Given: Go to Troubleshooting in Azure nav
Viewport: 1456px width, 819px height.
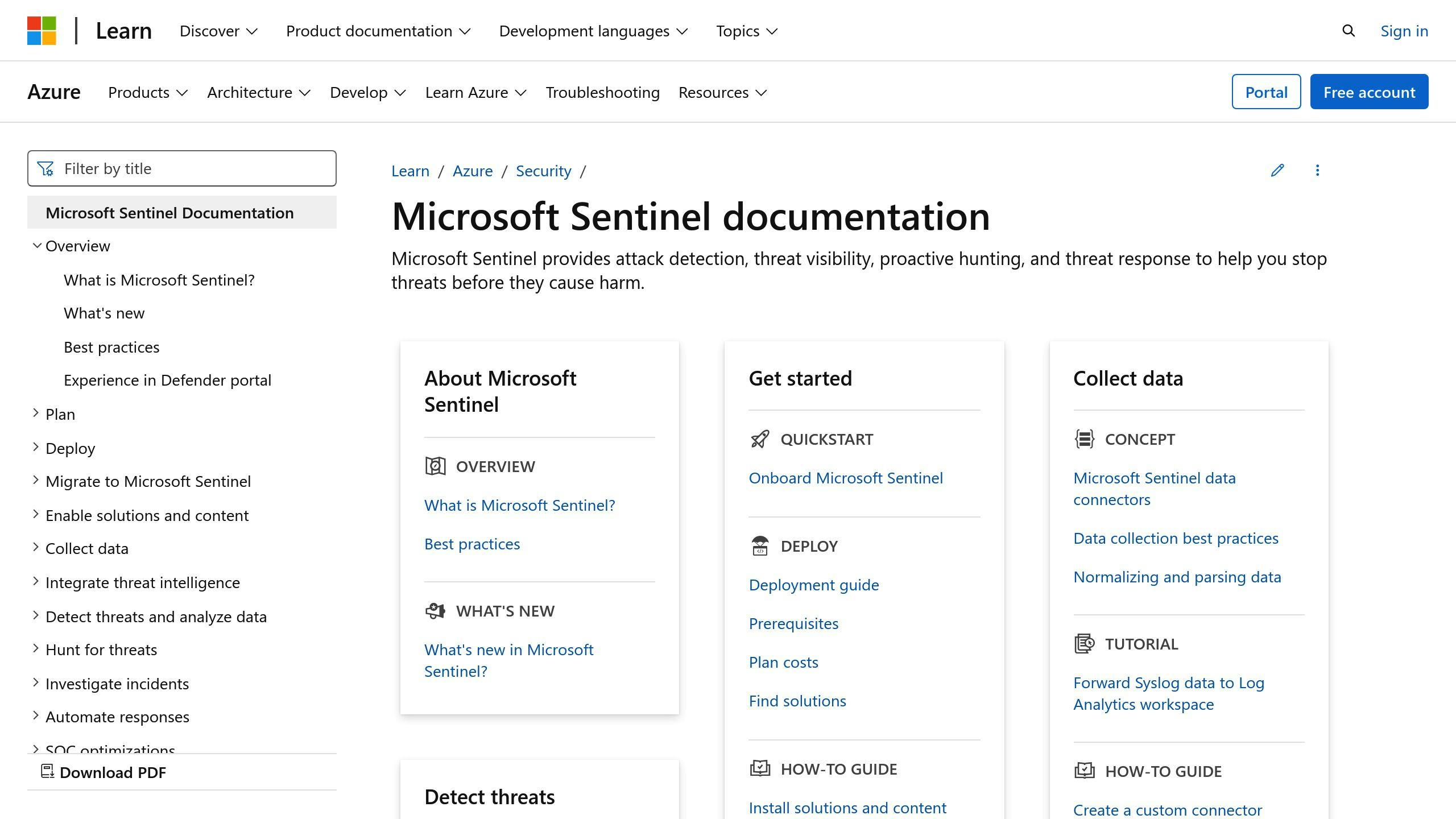Looking at the screenshot, I should click(602, 92).
